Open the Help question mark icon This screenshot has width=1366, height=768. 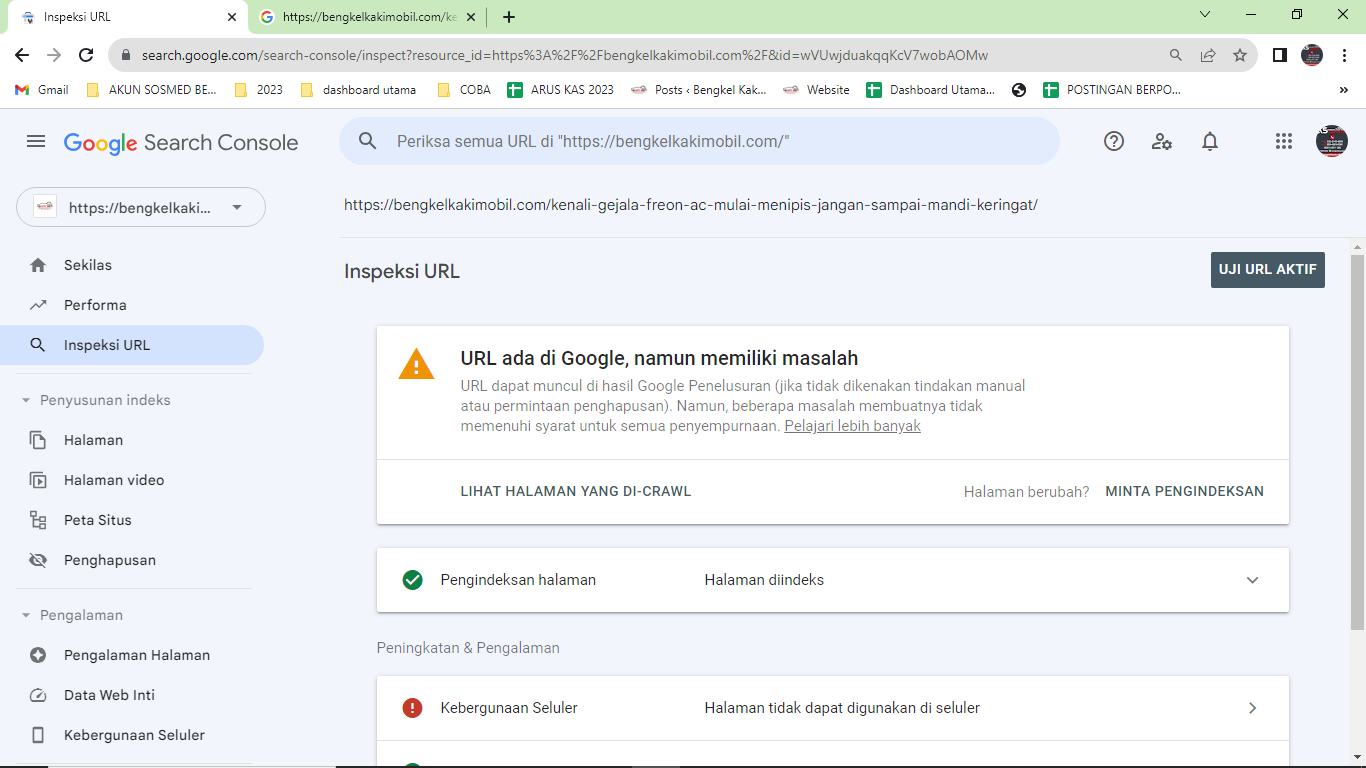(x=1114, y=142)
